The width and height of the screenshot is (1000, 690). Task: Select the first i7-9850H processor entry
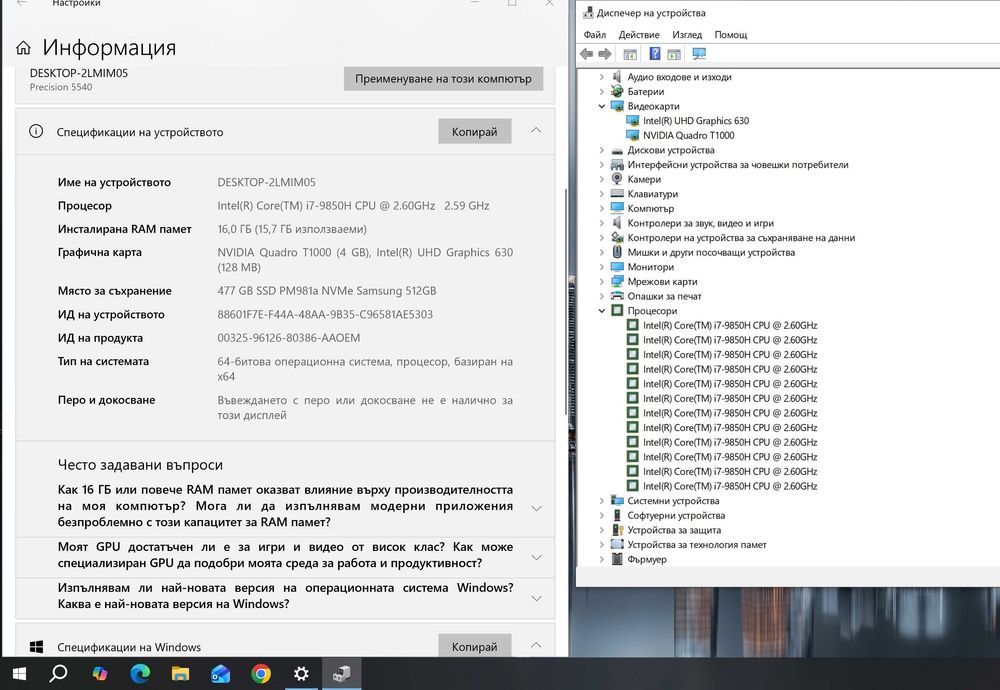click(730, 325)
